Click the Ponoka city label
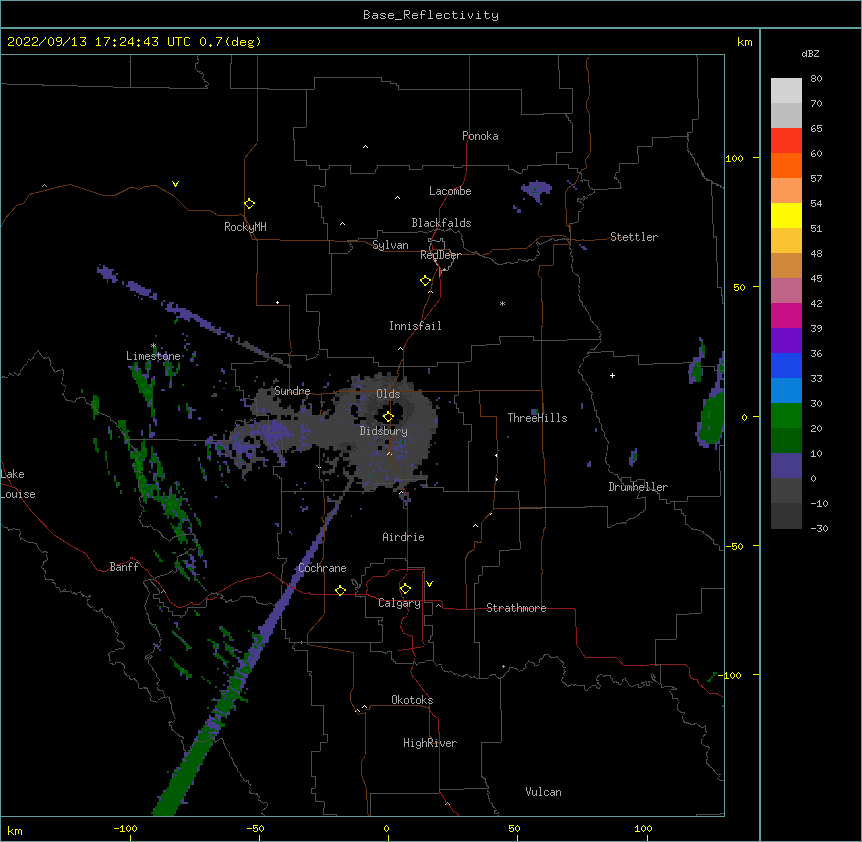Screen dimensions: 862x842 (x=480, y=136)
